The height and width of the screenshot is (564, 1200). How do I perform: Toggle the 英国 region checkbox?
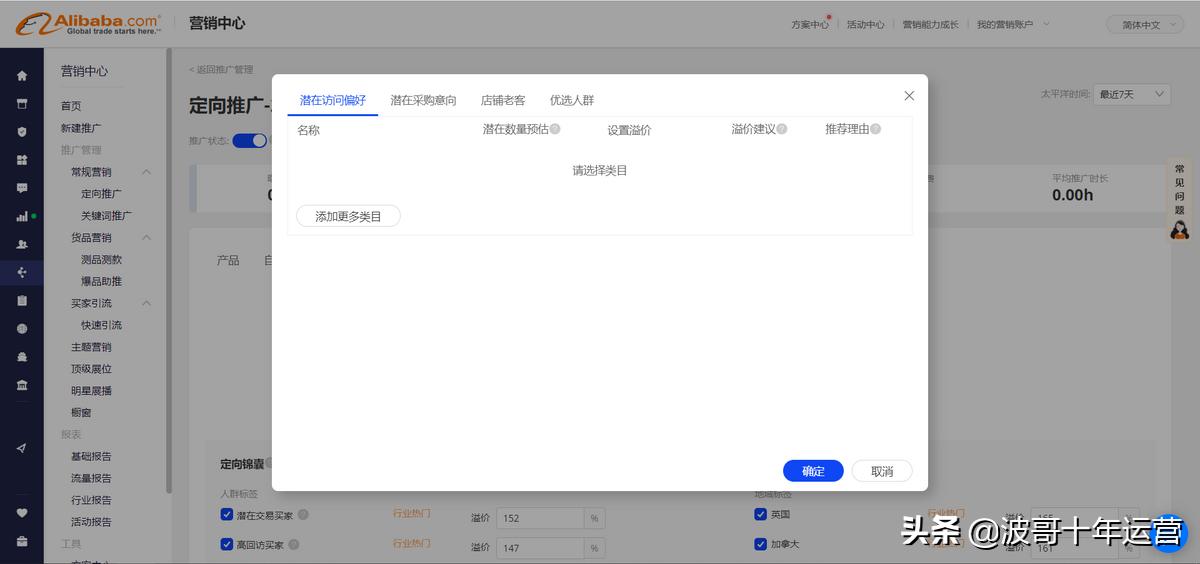coord(761,515)
